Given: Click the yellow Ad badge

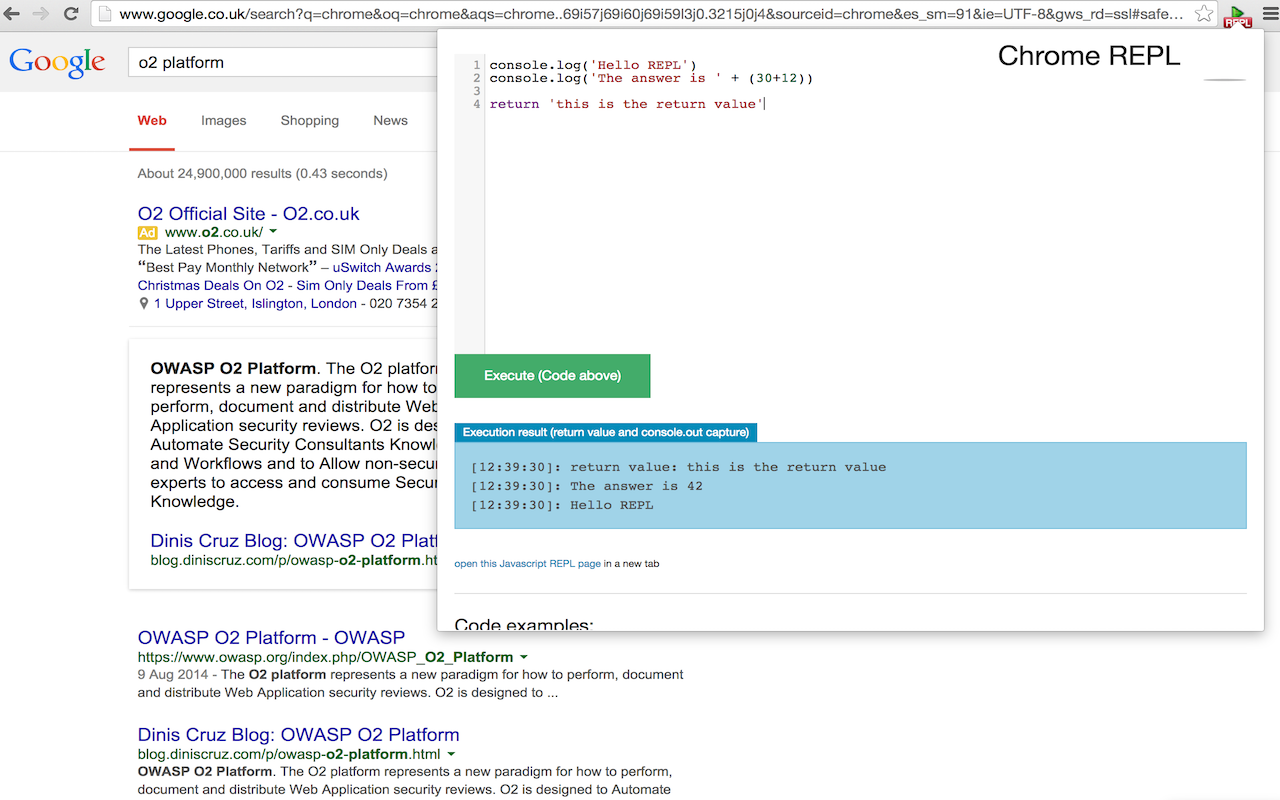Looking at the screenshot, I should click(x=148, y=232).
